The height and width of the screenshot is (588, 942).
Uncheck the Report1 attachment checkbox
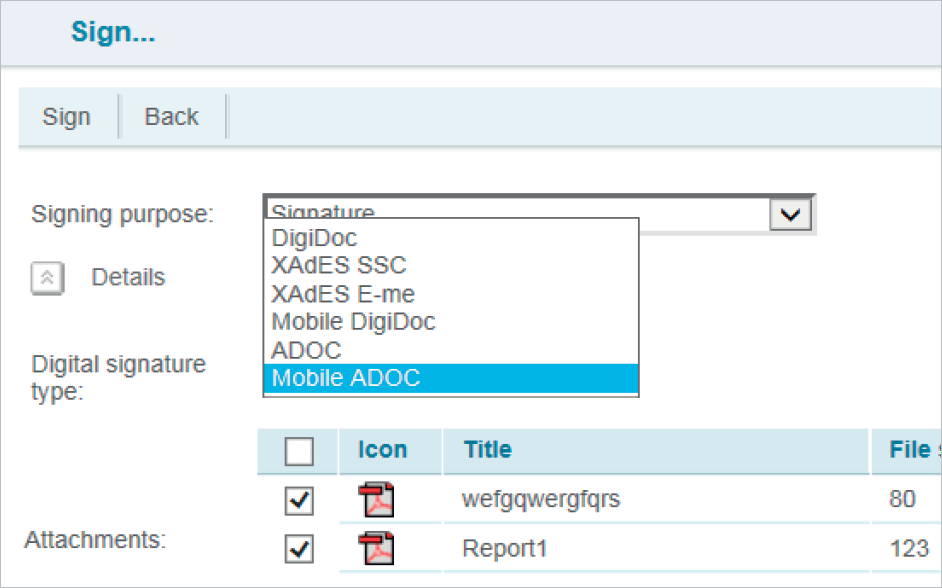tap(299, 548)
